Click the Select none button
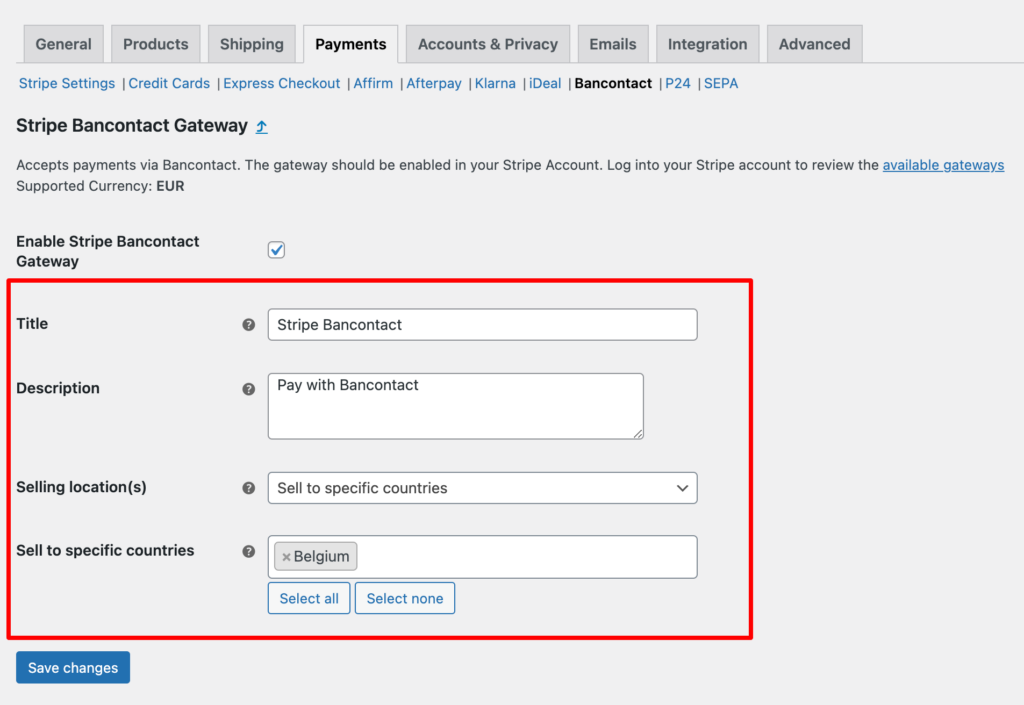This screenshot has width=1024, height=705. (x=404, y=599)
